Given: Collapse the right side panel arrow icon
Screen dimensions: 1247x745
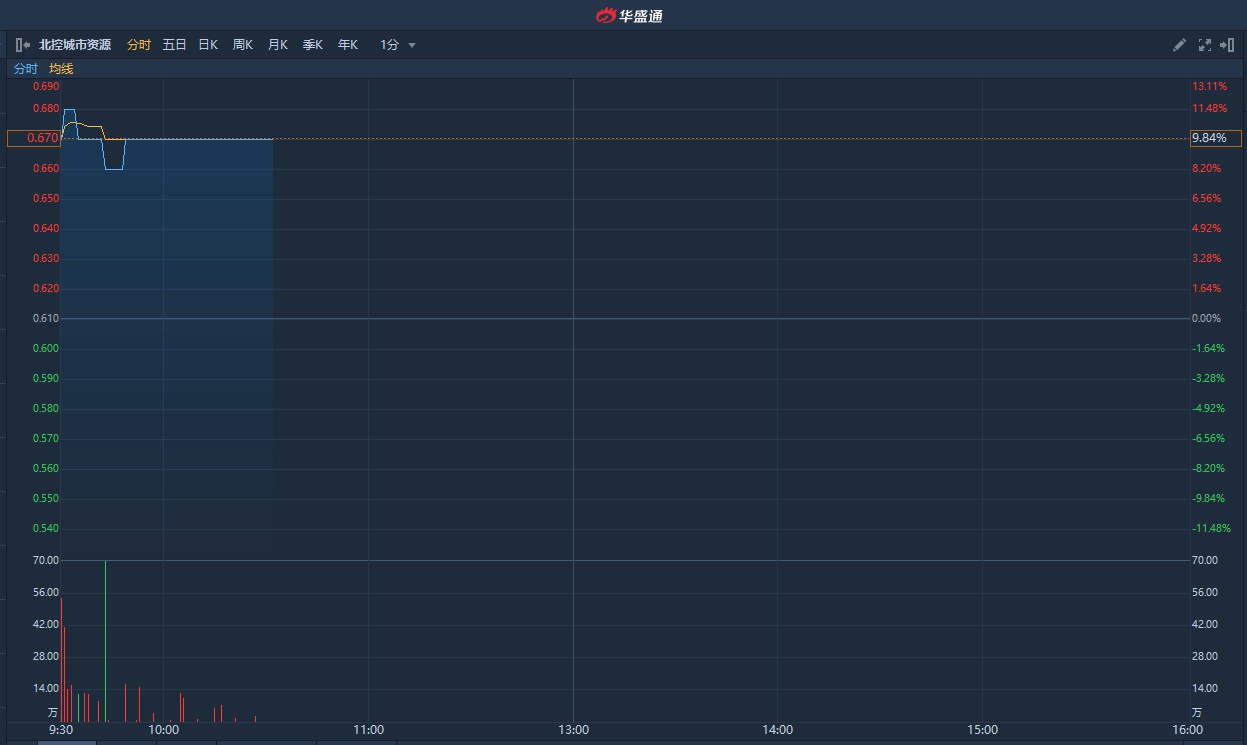Looking at the screenshot, I should pyautogui.click(x=1227, y=45).
